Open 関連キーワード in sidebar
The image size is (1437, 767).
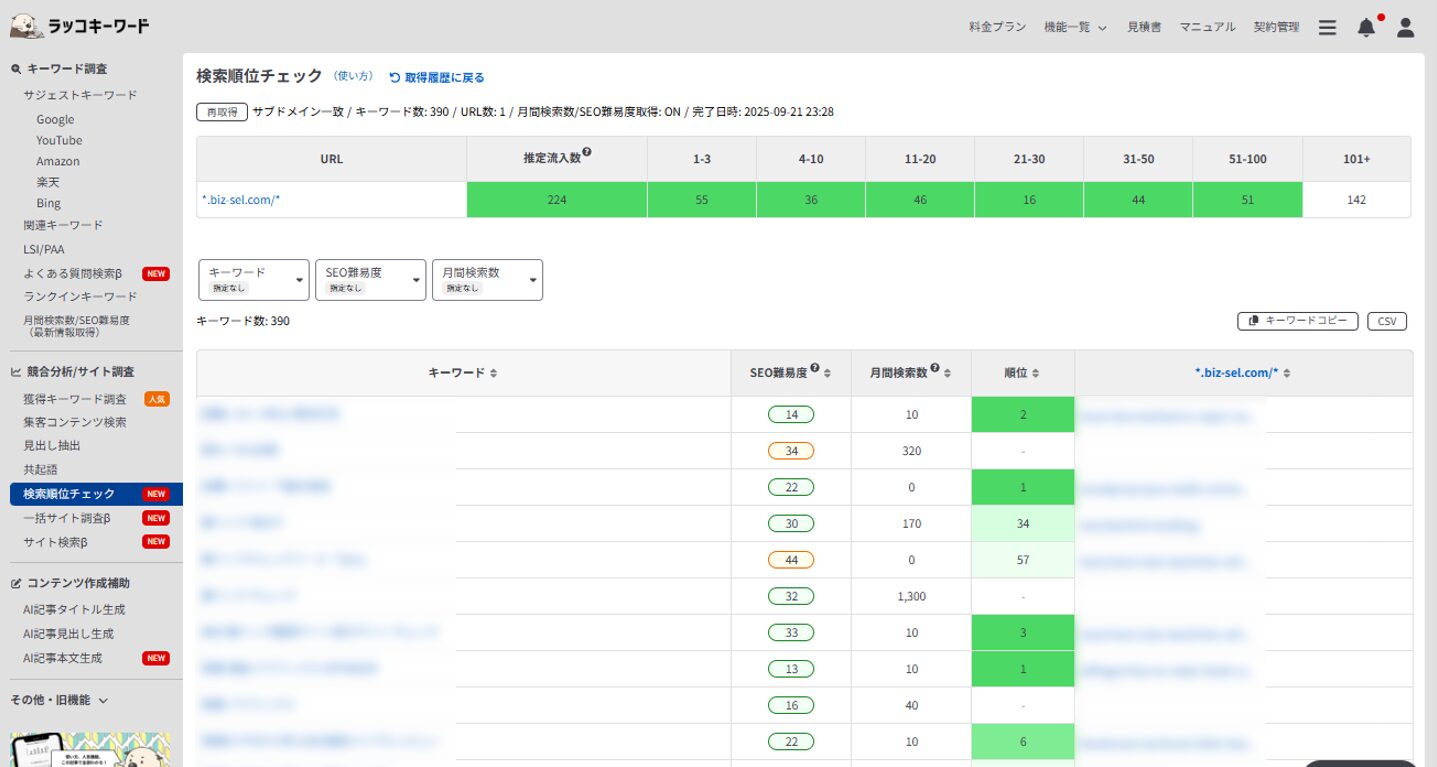[63, 225]
